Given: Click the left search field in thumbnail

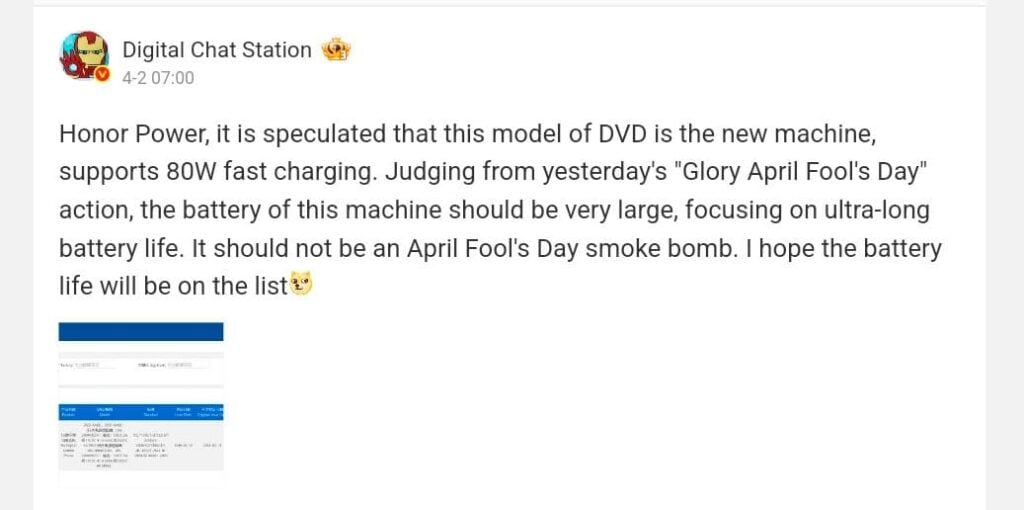Looking at the screenshot, I should coord(88,366).
